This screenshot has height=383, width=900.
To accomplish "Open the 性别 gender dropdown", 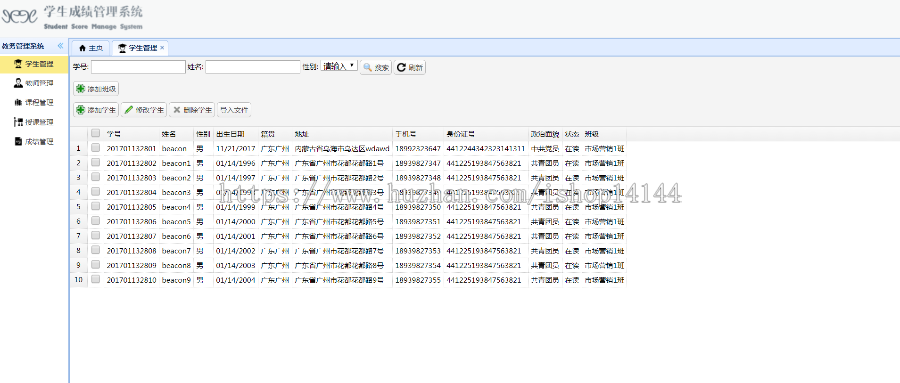I will 339,67.
